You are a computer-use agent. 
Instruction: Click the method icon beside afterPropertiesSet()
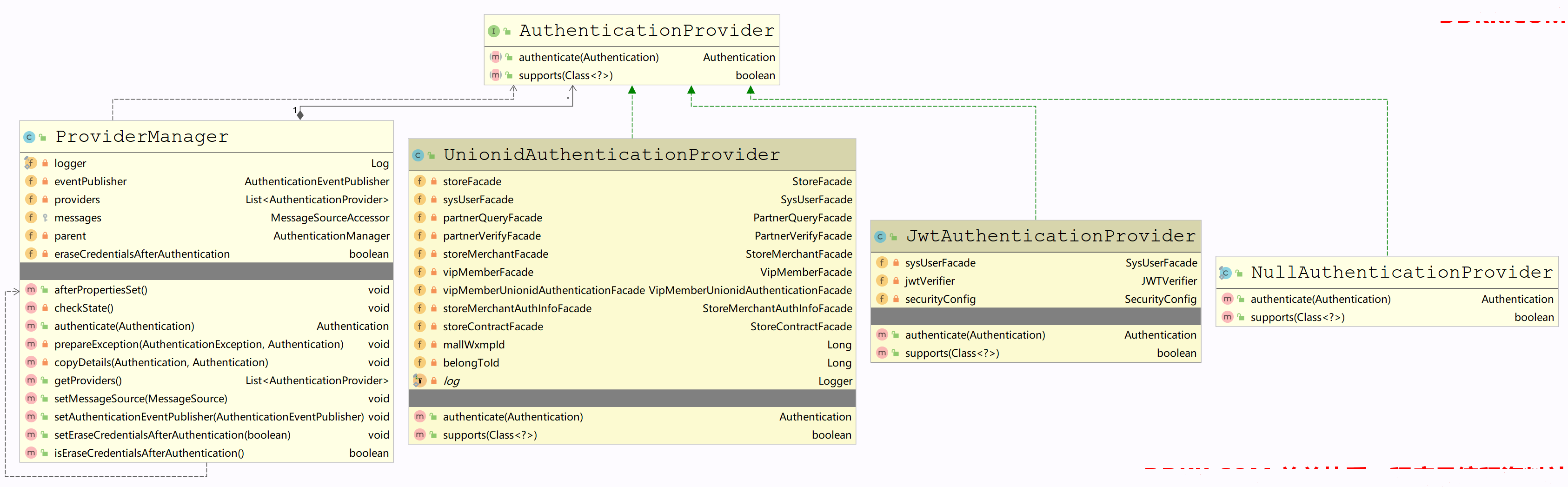tap(31, 290)
